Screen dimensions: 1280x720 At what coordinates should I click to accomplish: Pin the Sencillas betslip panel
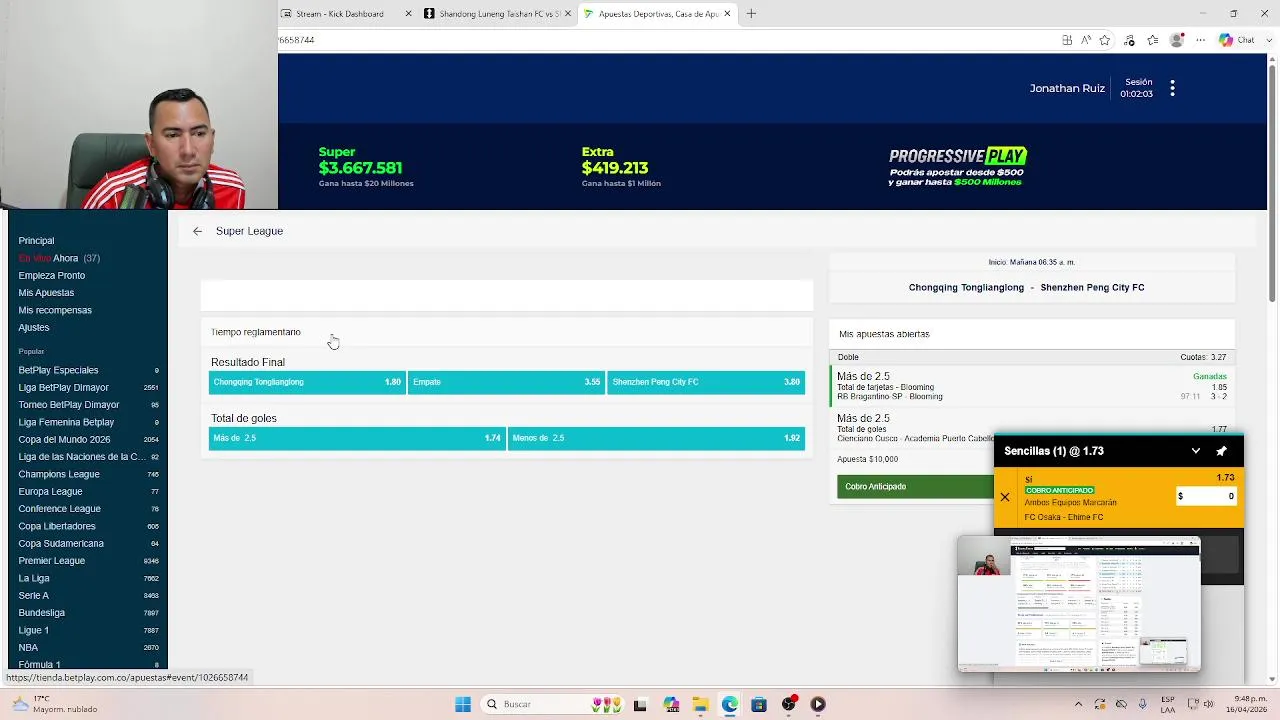click(x=1221, y=451)
